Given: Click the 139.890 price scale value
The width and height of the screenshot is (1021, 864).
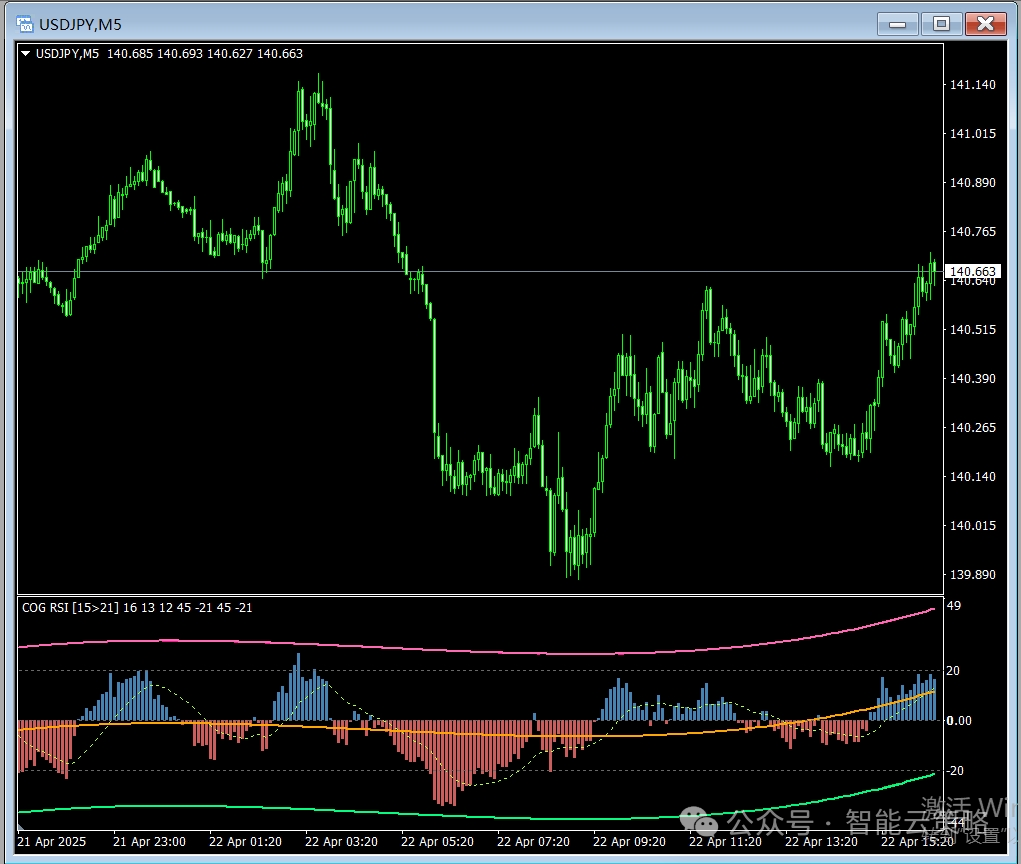Looking at the screenshot, I should point(972,574).
